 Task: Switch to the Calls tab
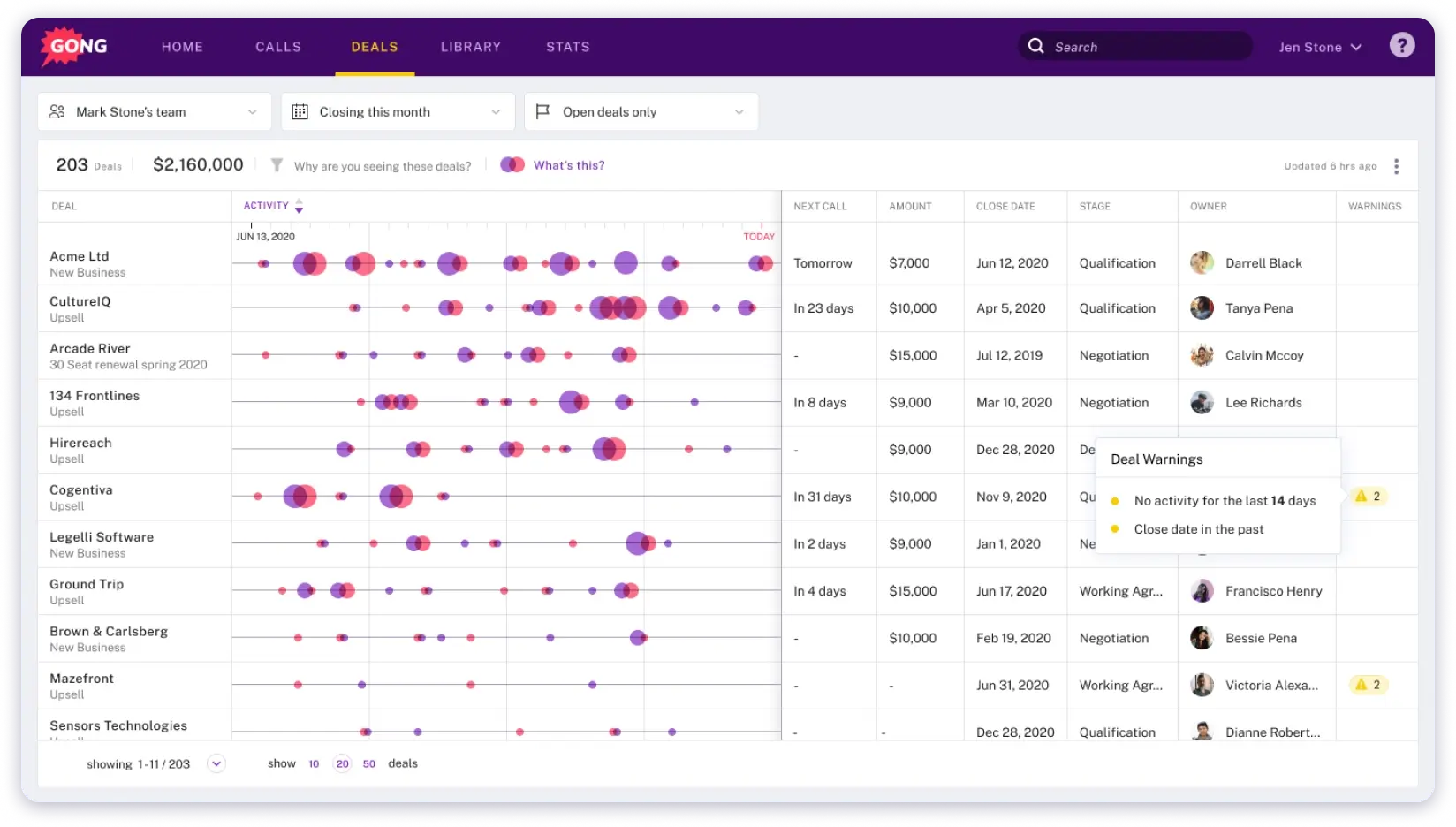point(278,47)
